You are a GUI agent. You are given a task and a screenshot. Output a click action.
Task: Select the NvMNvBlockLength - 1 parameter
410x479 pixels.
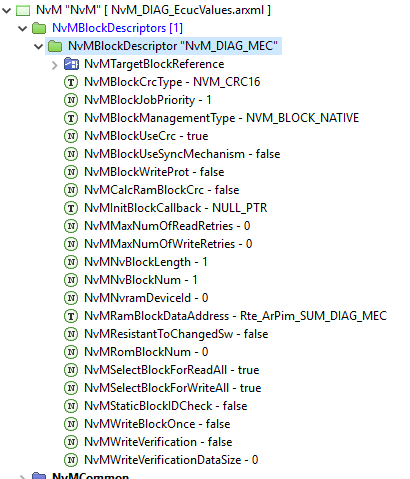tap(146, 262)
